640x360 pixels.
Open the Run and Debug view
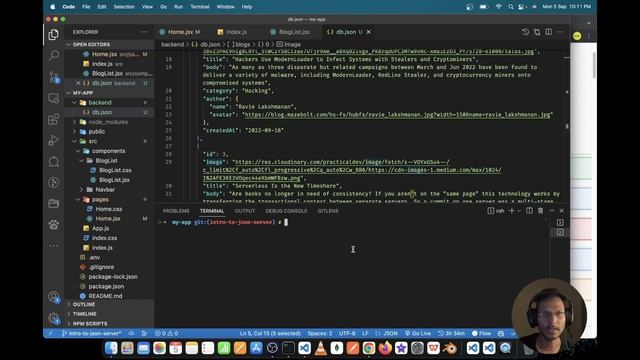(x=53, y=140)
